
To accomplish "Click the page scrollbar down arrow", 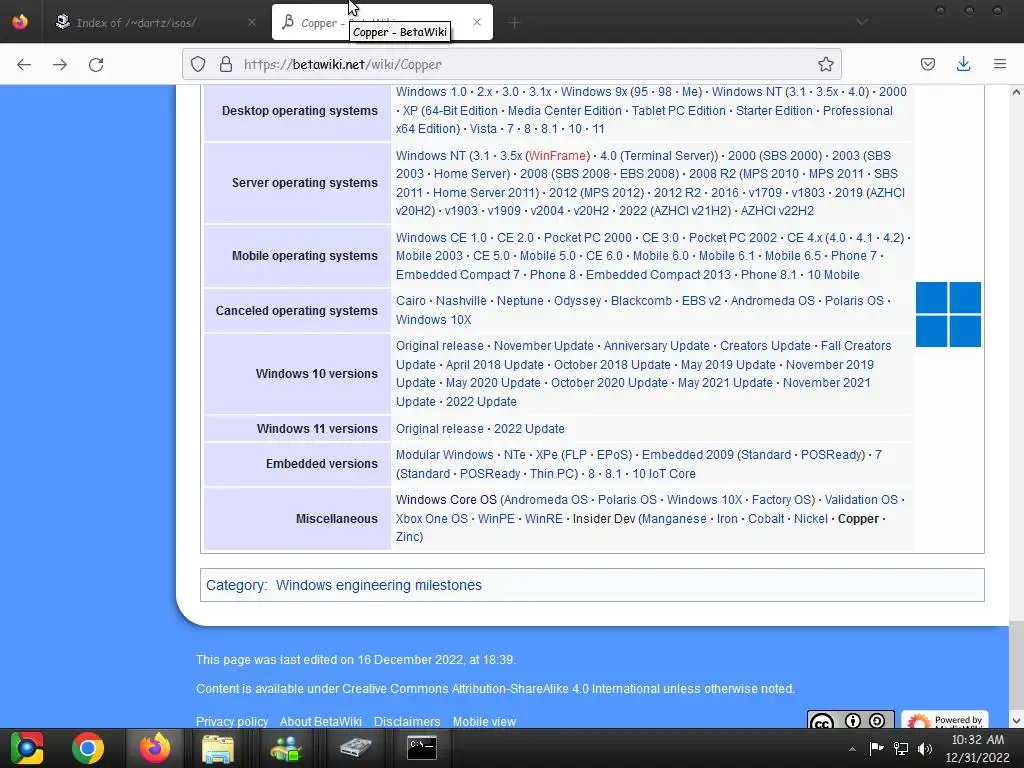I will coord(1016,721).
